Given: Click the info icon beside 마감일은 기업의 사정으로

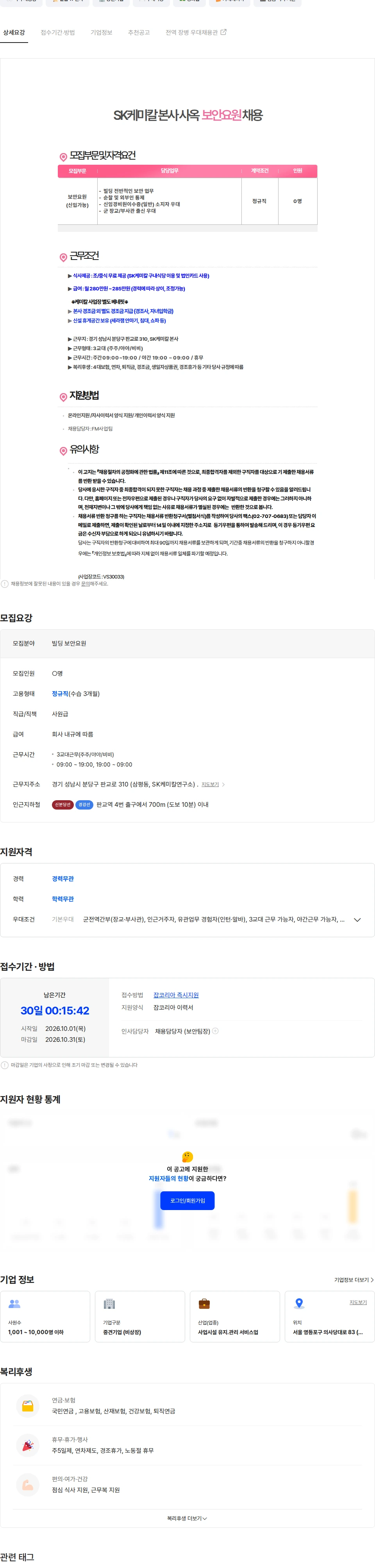Looking at the screenshot, I should point(5,1065).
